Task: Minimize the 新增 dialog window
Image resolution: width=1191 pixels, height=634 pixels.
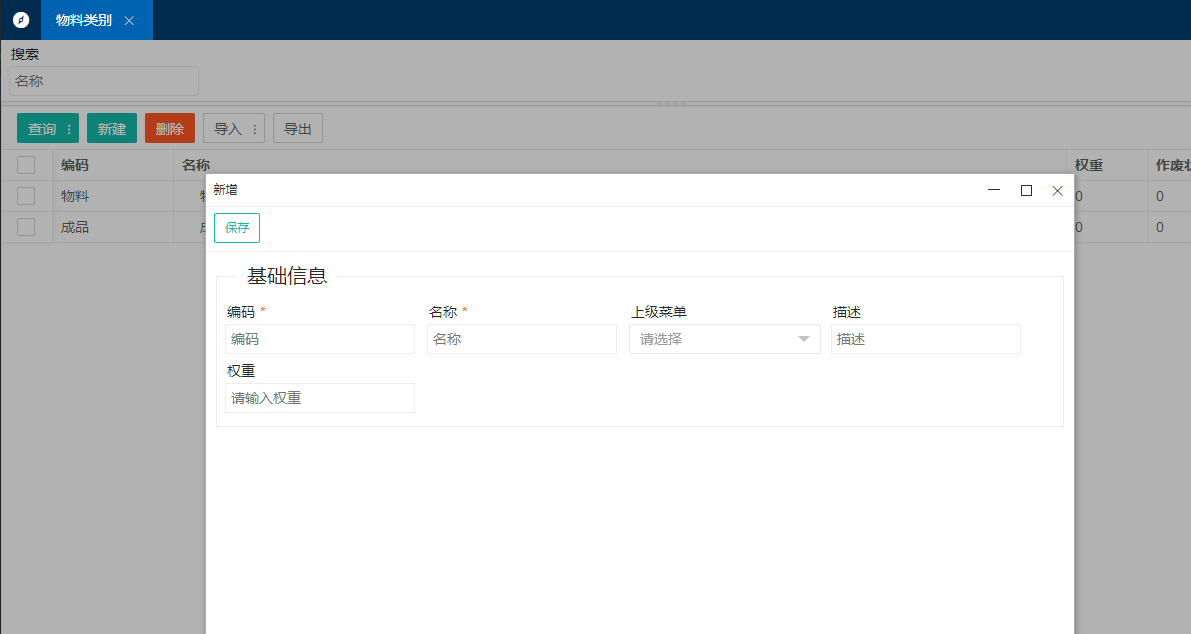Action: coord(994,190)
